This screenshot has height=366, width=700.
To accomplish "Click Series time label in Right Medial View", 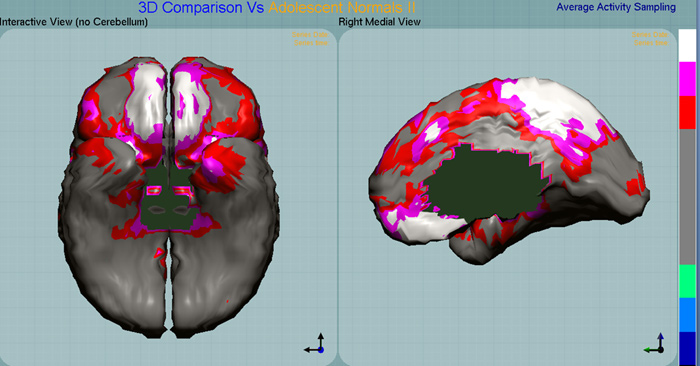I will pyautogui.click(x=651, y=43).
